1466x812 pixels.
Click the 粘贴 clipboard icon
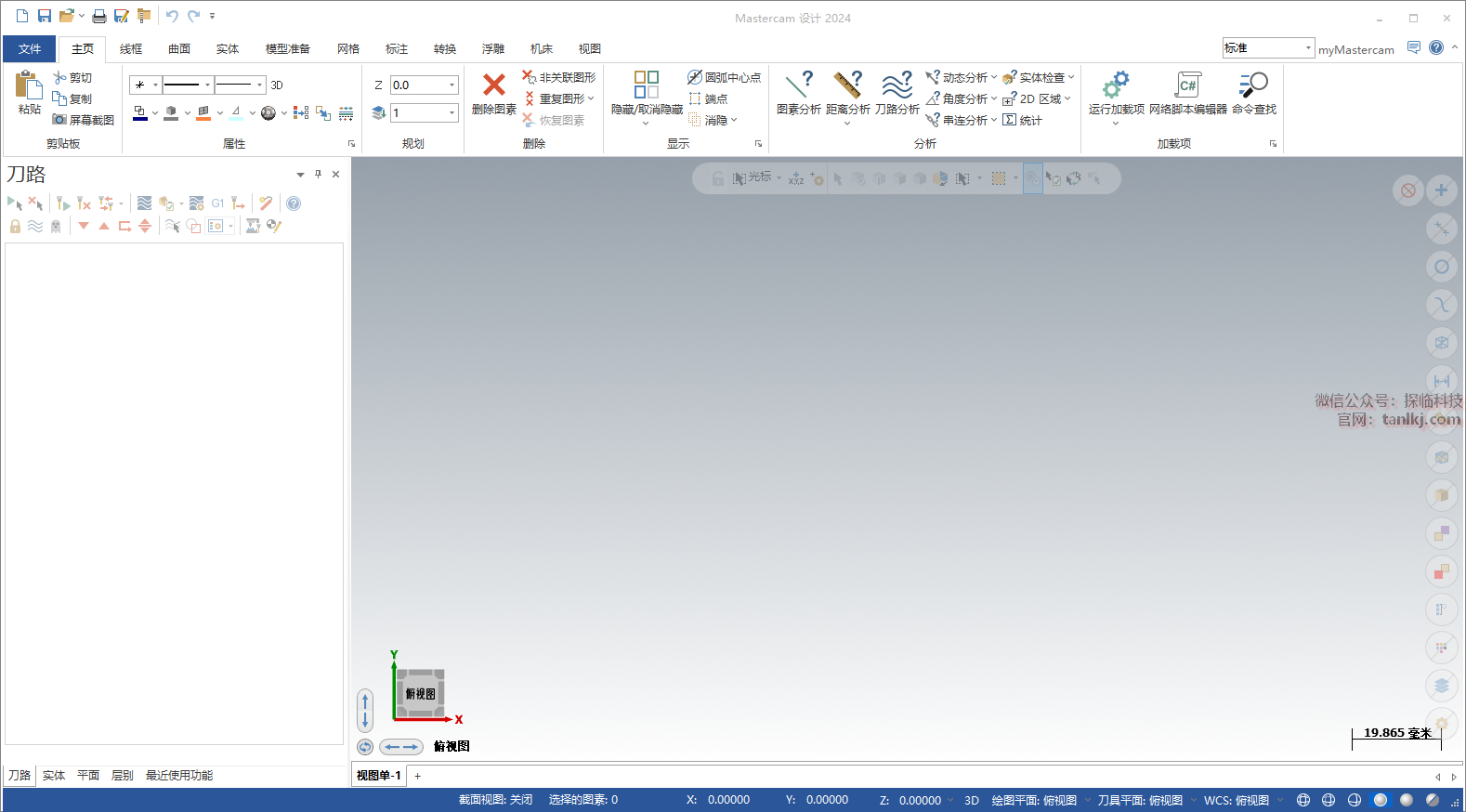tap(29, 85)
